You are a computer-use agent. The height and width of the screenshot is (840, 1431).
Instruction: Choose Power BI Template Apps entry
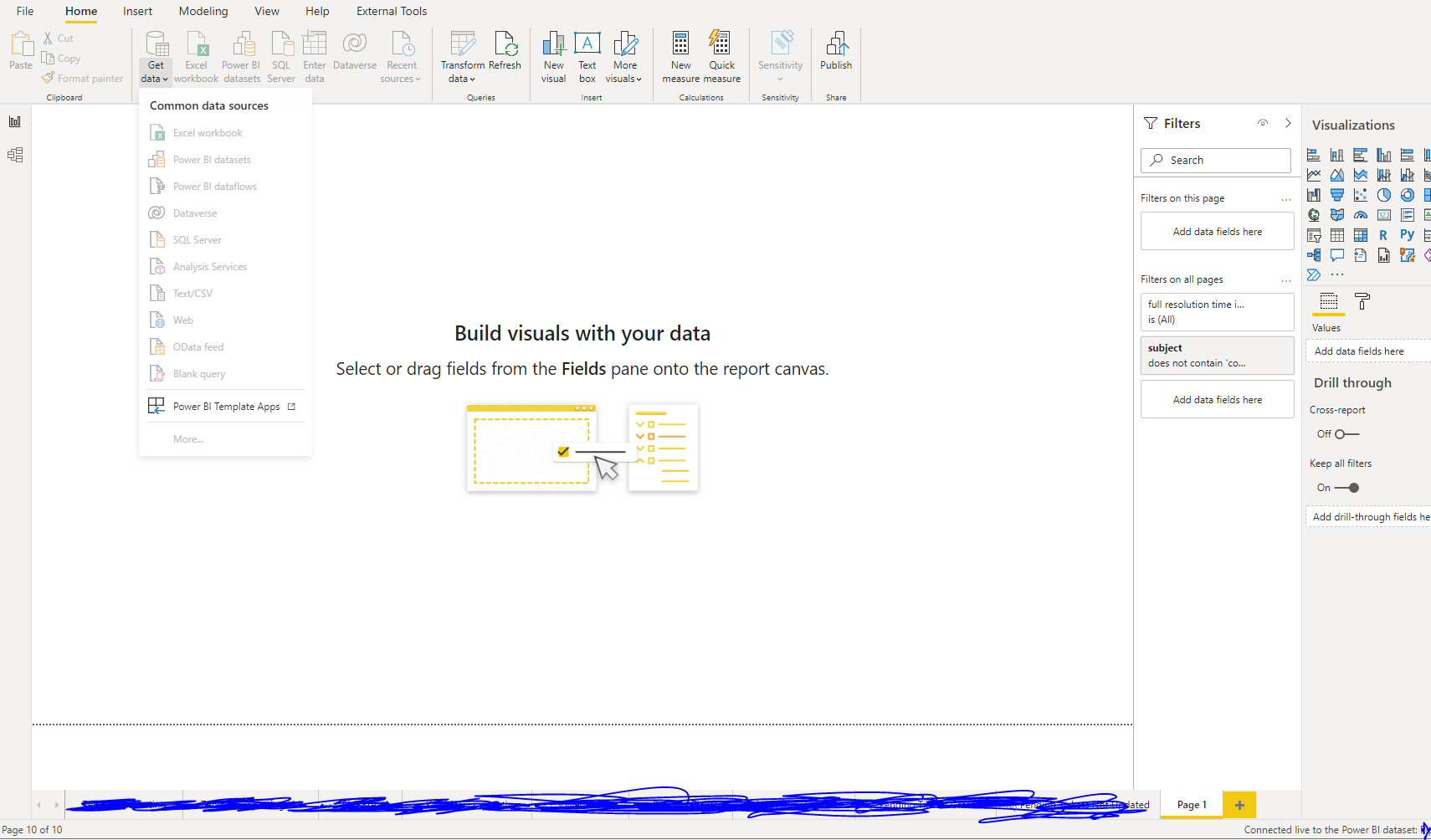point(225,407)
